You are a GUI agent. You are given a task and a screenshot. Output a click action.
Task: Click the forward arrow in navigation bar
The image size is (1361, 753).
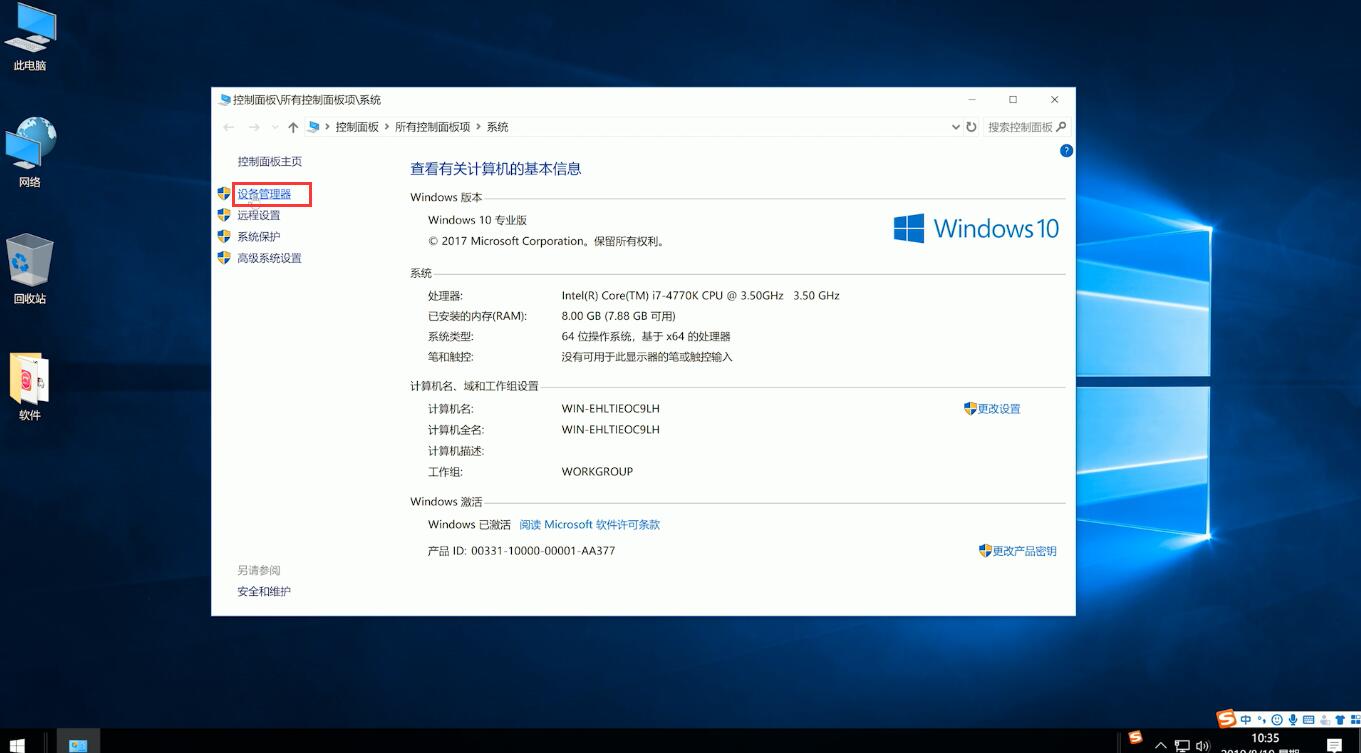[x=254, y=127]
